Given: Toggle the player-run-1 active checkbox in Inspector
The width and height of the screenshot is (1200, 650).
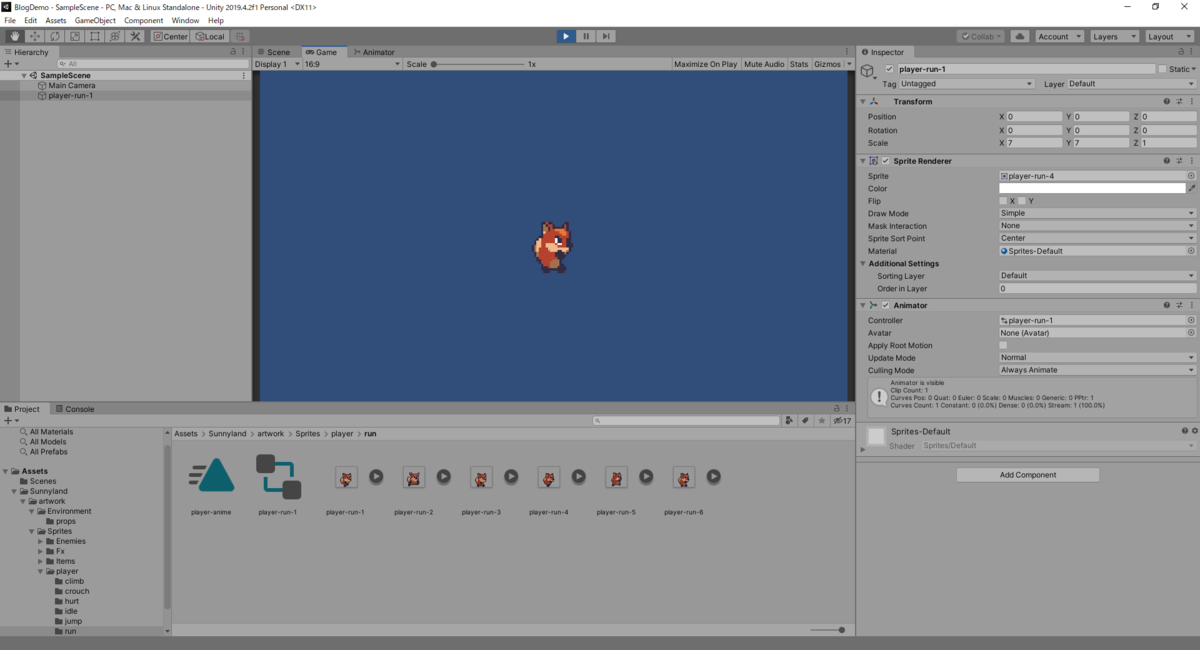Looking at the screenshot, I should click(889, 69).
